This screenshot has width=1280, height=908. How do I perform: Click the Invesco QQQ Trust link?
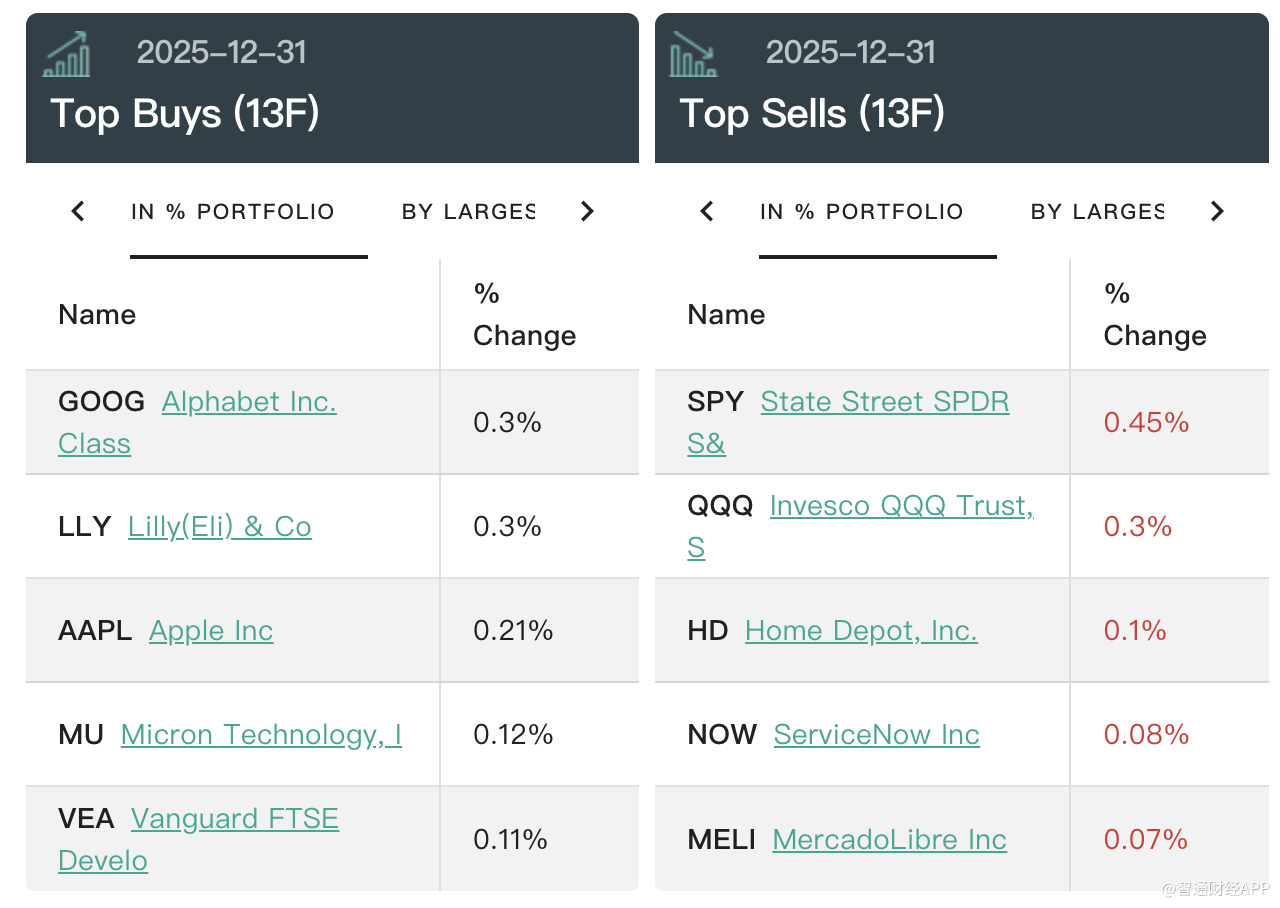tap(901, 506)
